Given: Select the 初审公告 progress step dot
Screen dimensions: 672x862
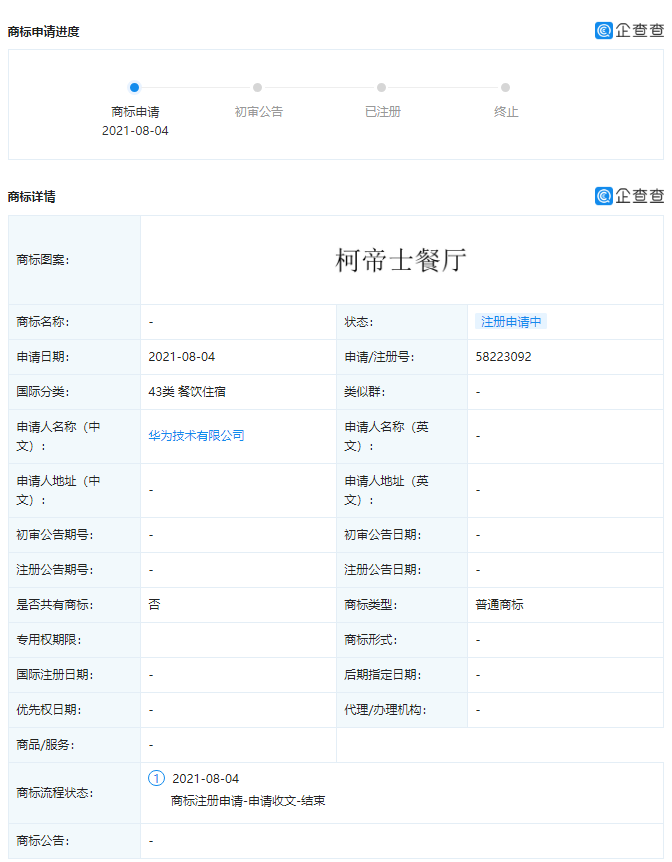Looking at the screenshot, I should point(258,88).
